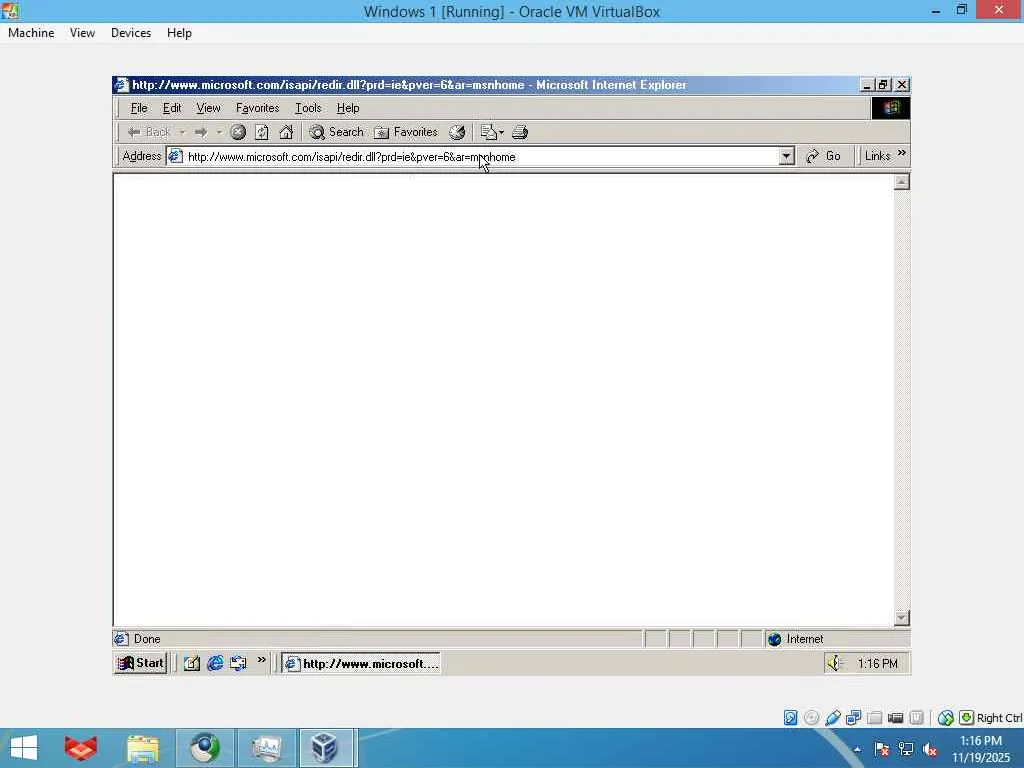1024x768 pixels.
Task: Open File Explorer from host taskbar
Action: point(142,748)
